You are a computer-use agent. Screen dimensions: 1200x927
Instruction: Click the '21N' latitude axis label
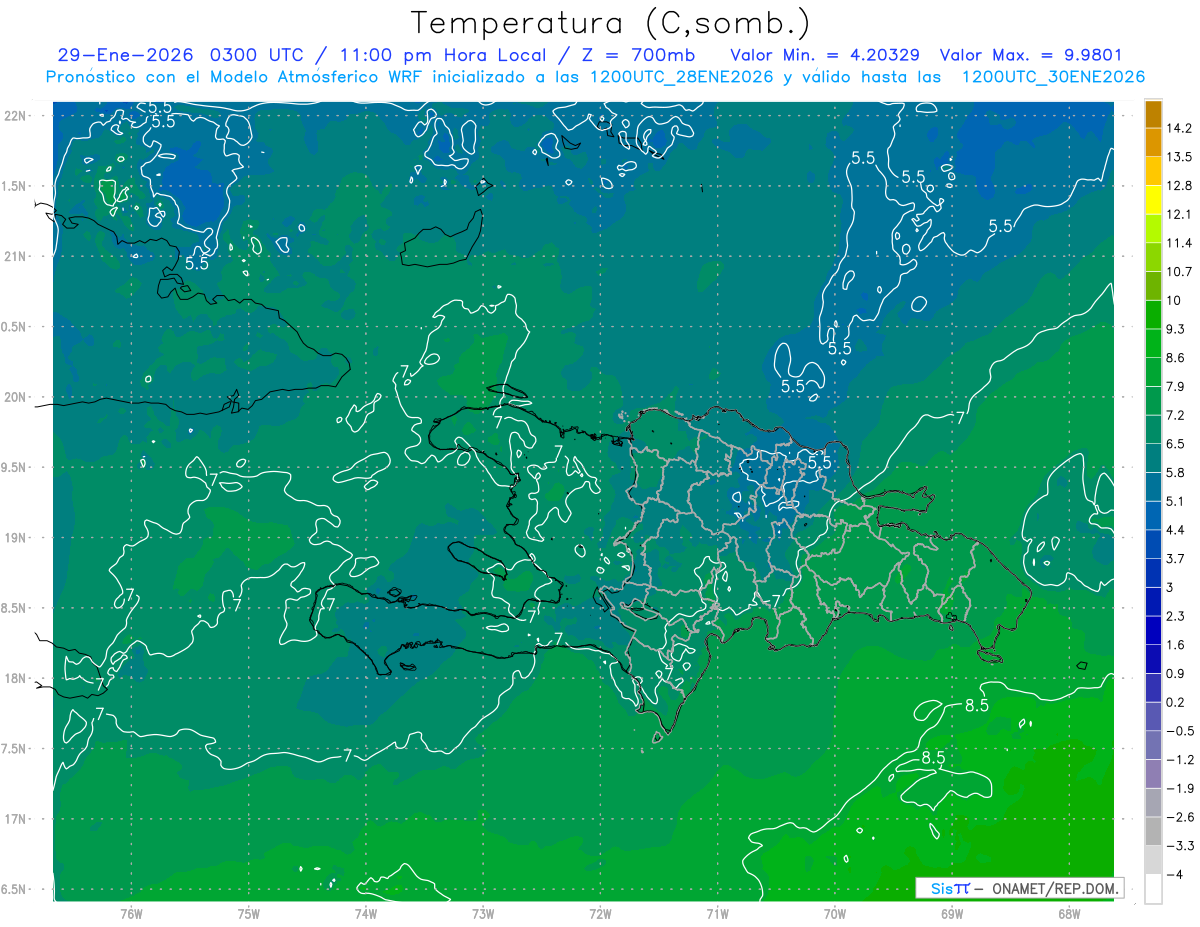click(x=15, y=257)
